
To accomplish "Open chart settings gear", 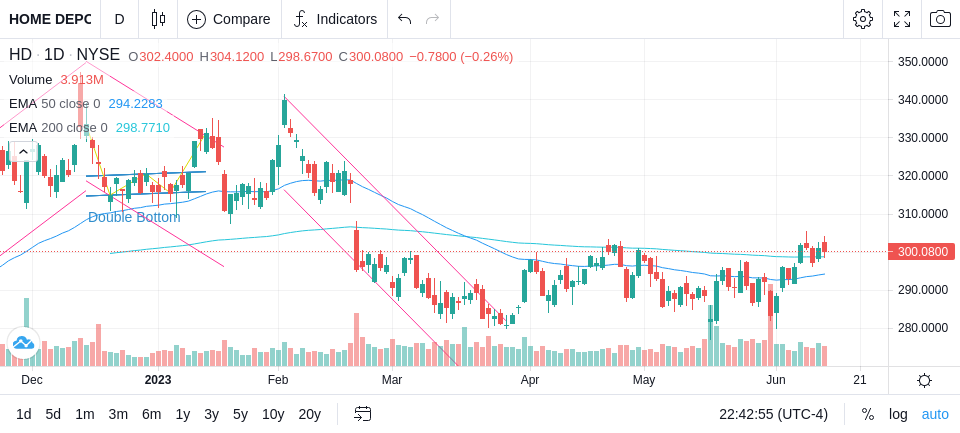I will pyautogui.click(x=863, y=19).
